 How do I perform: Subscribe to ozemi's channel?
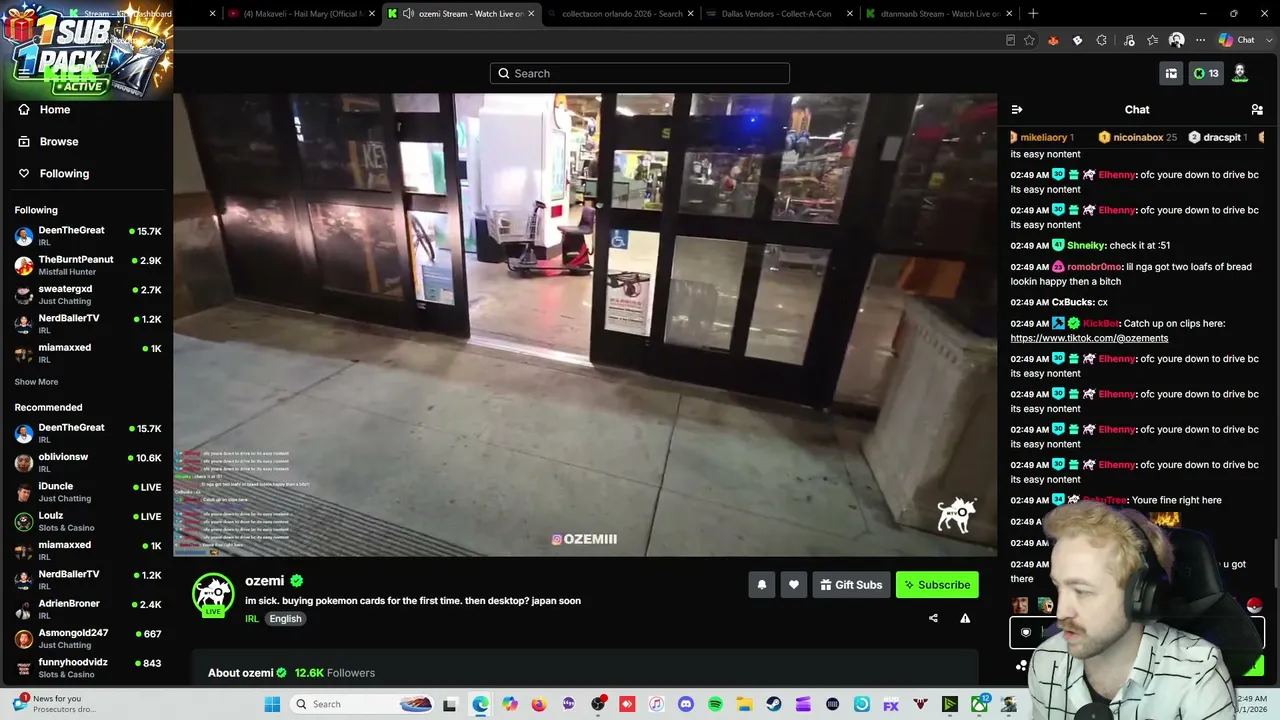[937, 585]
